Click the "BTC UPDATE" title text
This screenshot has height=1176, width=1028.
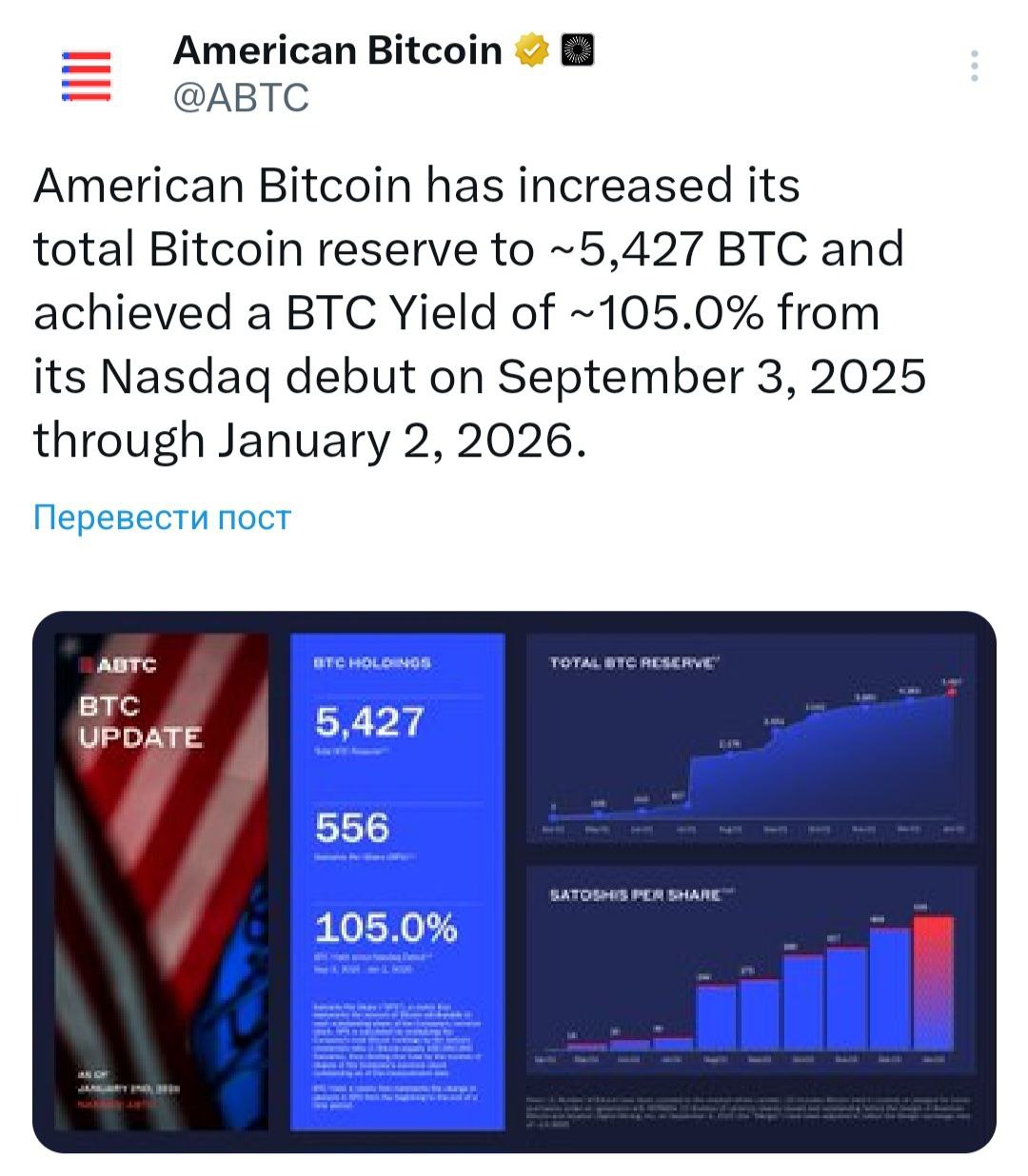pyautogui.click(x=140, y=722)
